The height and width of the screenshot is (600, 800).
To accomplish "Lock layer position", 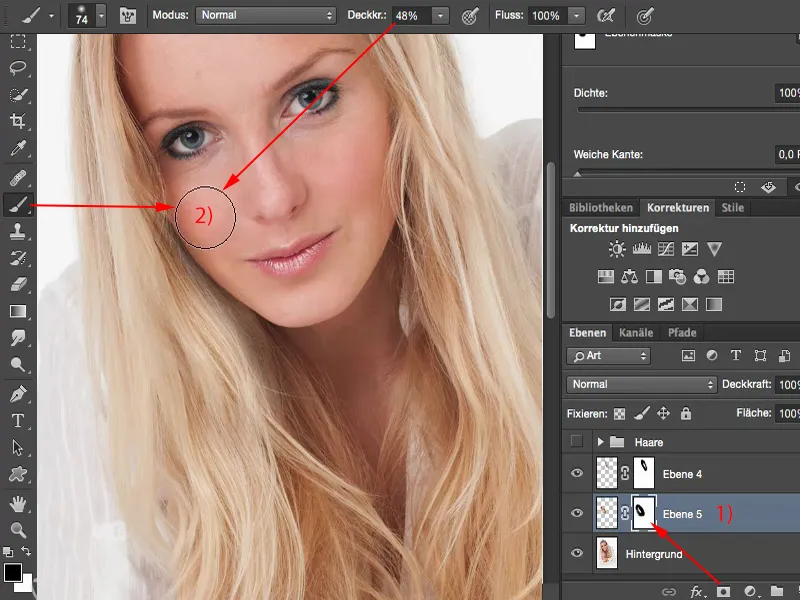I will pos(663,413).
